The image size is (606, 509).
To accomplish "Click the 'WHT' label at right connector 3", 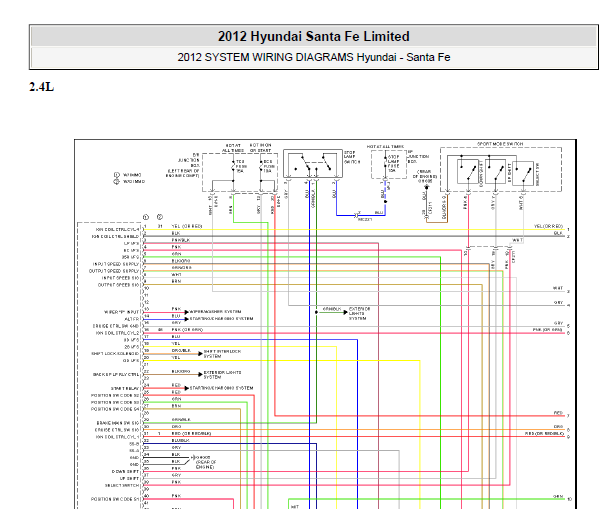I will tap(558, 288).
